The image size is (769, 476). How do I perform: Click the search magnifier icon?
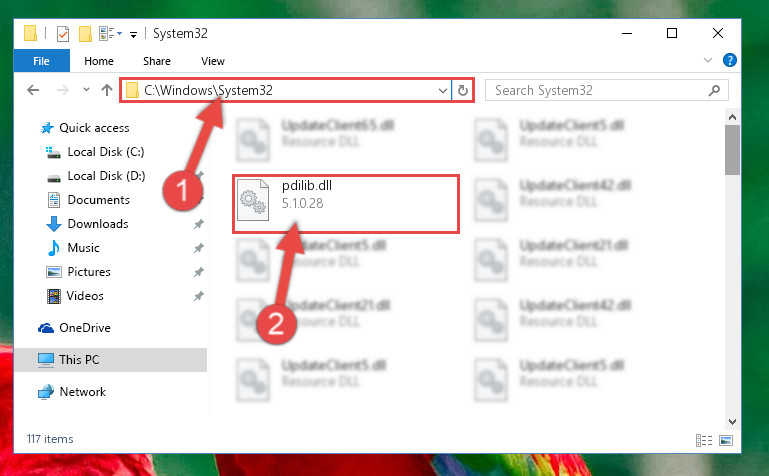tap(715, 90)
